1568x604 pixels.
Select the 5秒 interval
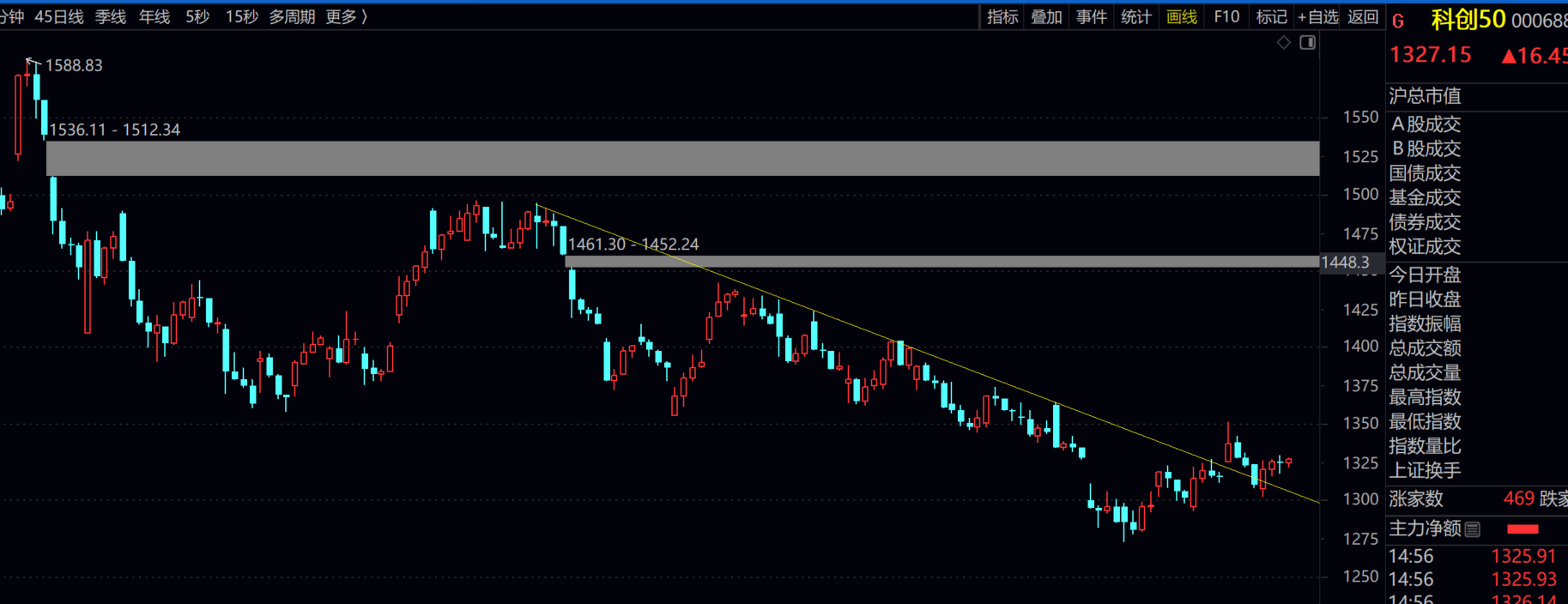coord(197,17)
